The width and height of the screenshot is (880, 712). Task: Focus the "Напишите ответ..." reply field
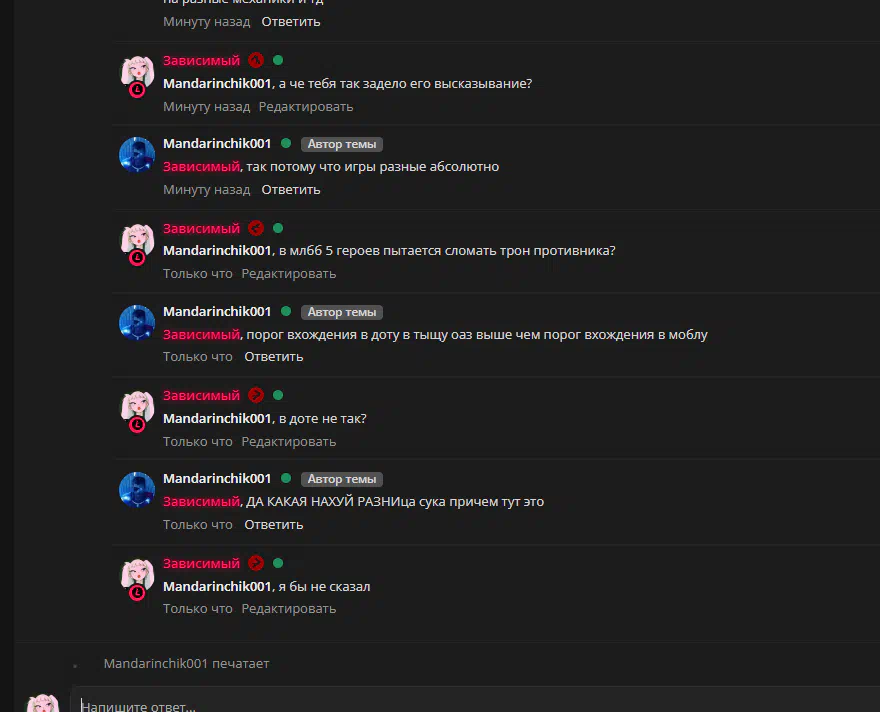[477, 702]
